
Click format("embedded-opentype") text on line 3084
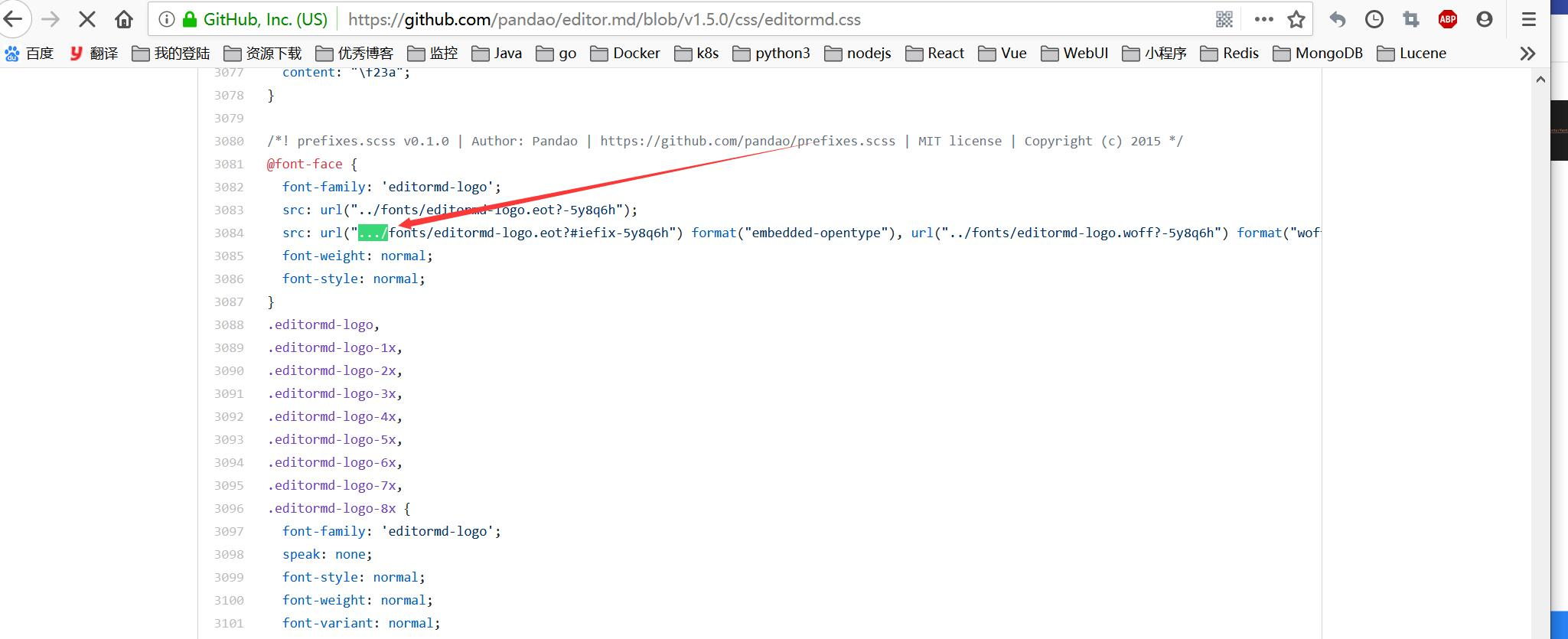(793, 233)
